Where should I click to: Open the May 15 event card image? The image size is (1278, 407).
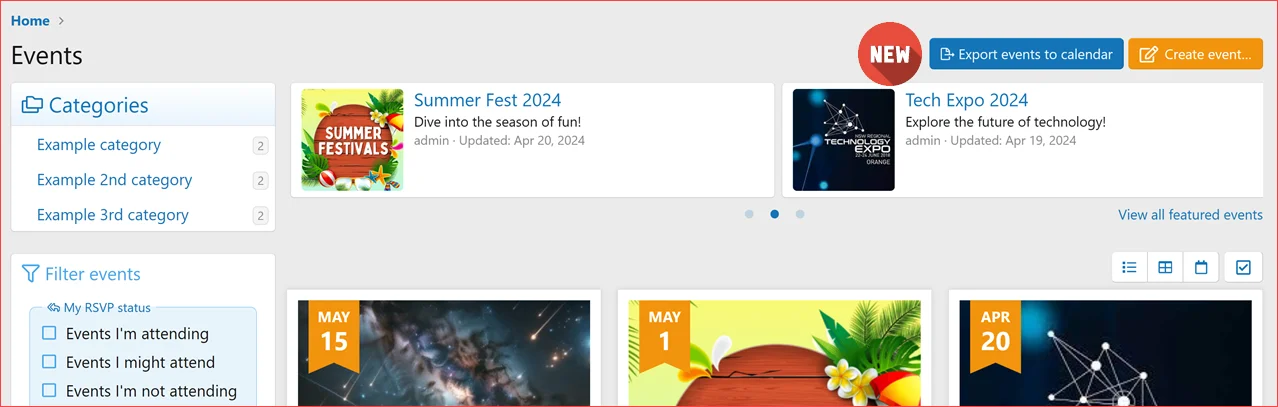(x=444, y=353)
